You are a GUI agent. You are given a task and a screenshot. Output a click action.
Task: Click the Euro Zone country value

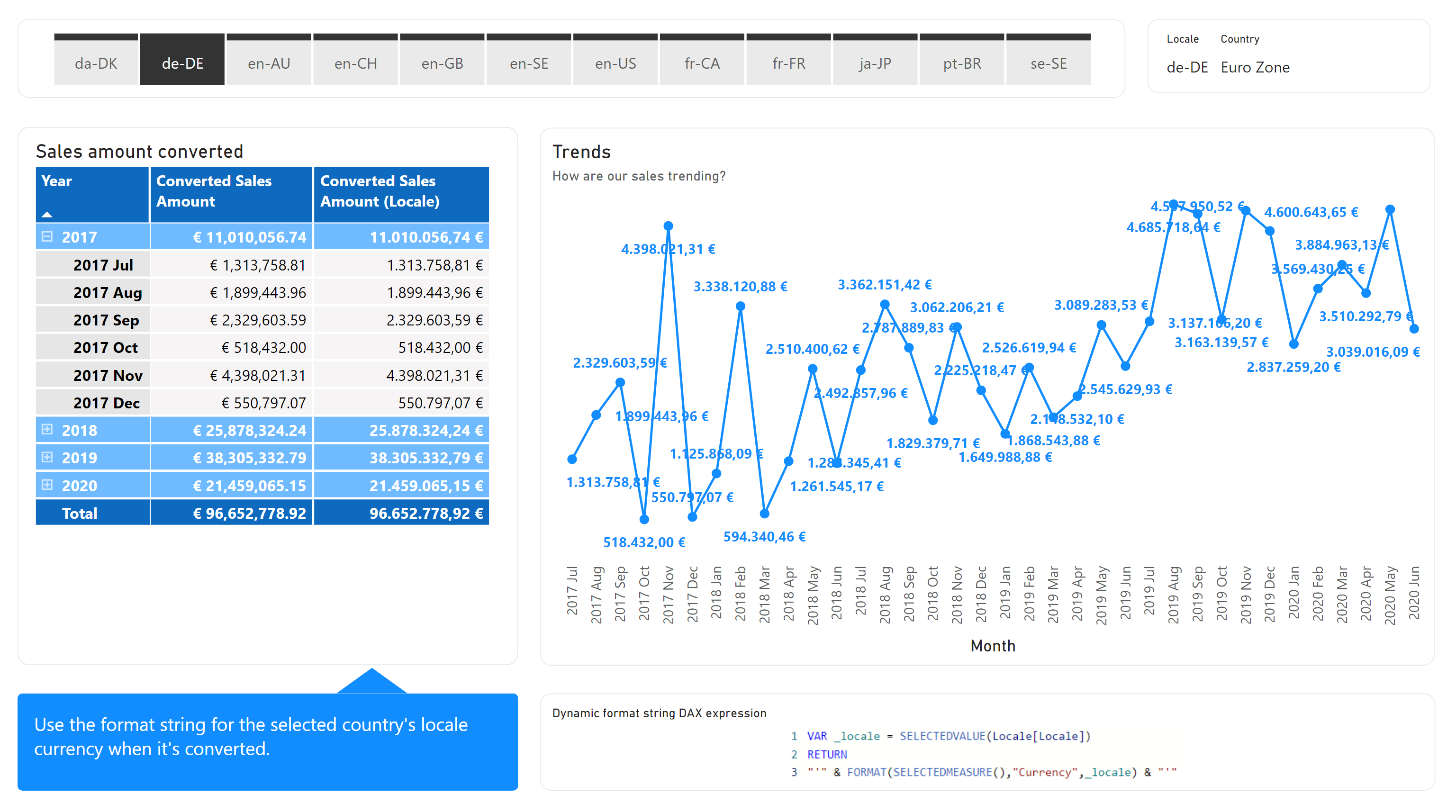point(1255,68)
